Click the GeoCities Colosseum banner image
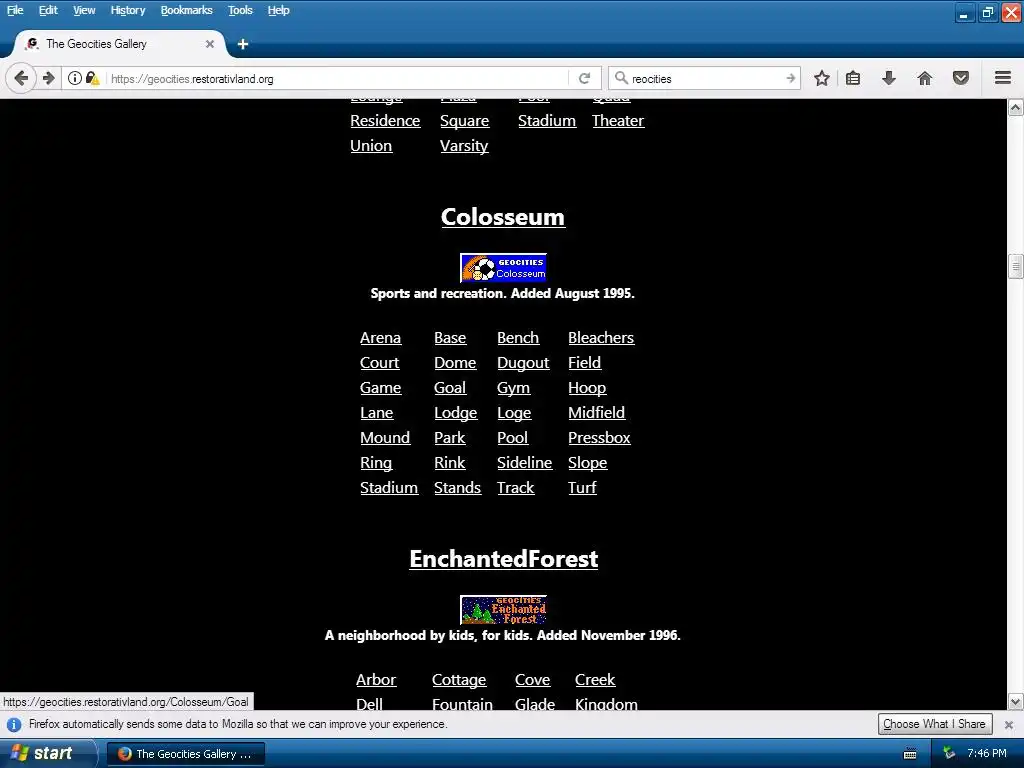This screenshot has width=1024, height=768. point(503,268)
